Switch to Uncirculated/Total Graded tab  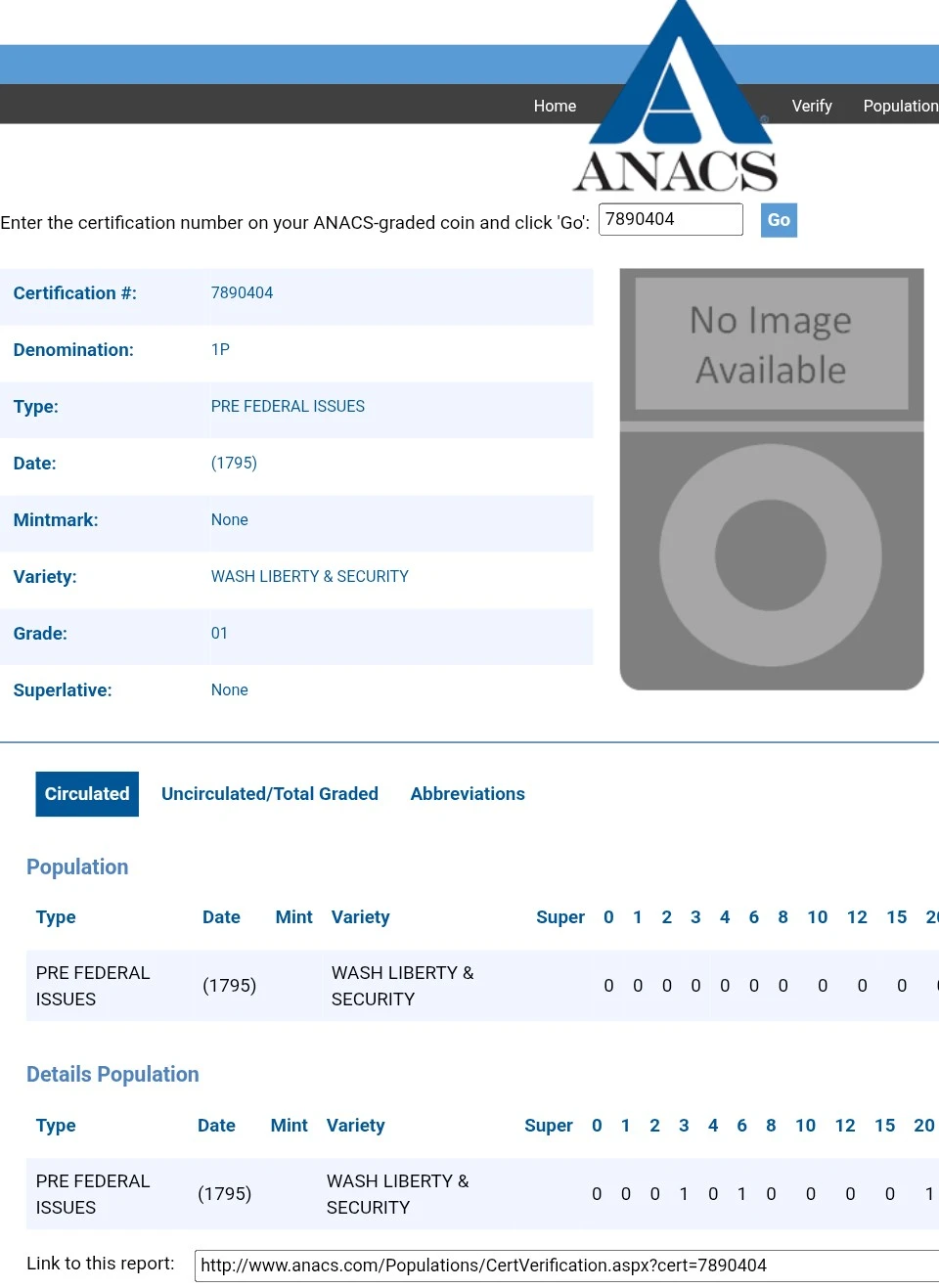point(270,794)
